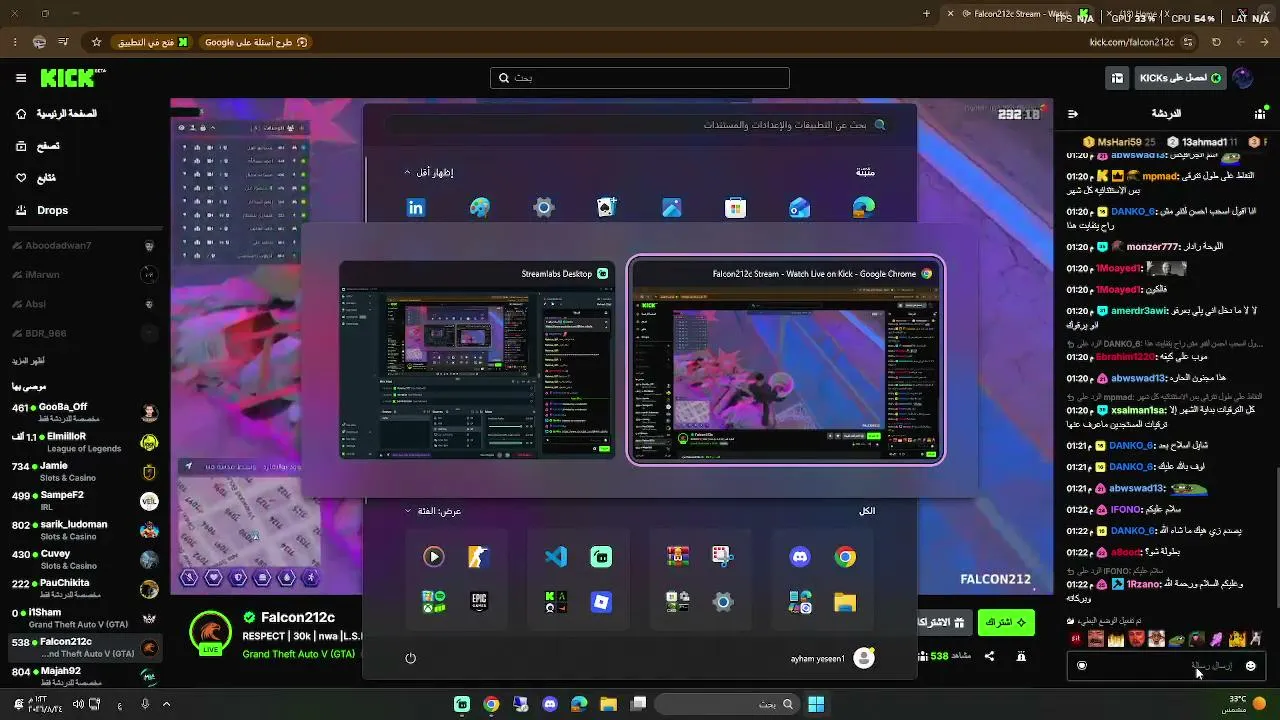Viewport: 1280px width, 720px height.
Task: Focus the Kick search field
Action: tap(640, 78)
